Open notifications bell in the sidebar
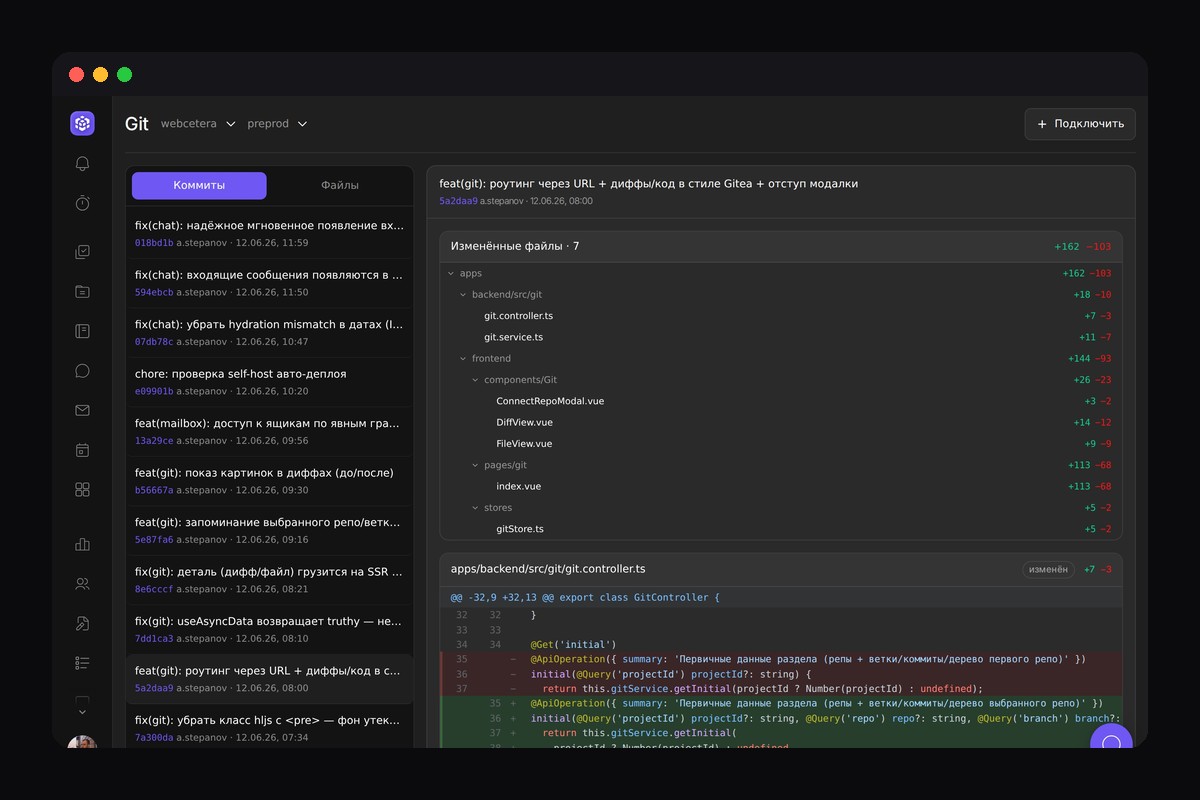Screen dimensions: 1200x800 point(82,164)
